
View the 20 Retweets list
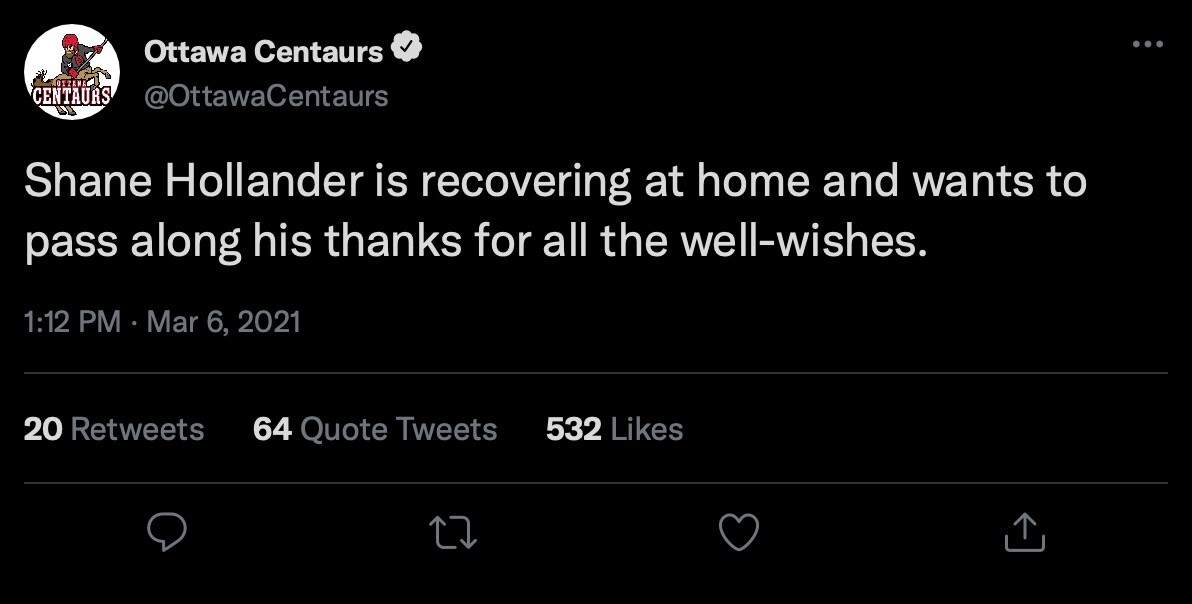click(113, 430)
